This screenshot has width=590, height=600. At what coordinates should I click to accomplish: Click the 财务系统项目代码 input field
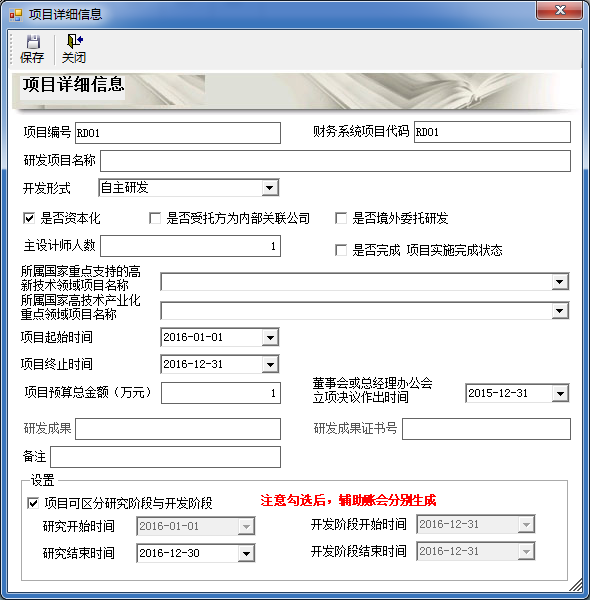pos(492,132)
